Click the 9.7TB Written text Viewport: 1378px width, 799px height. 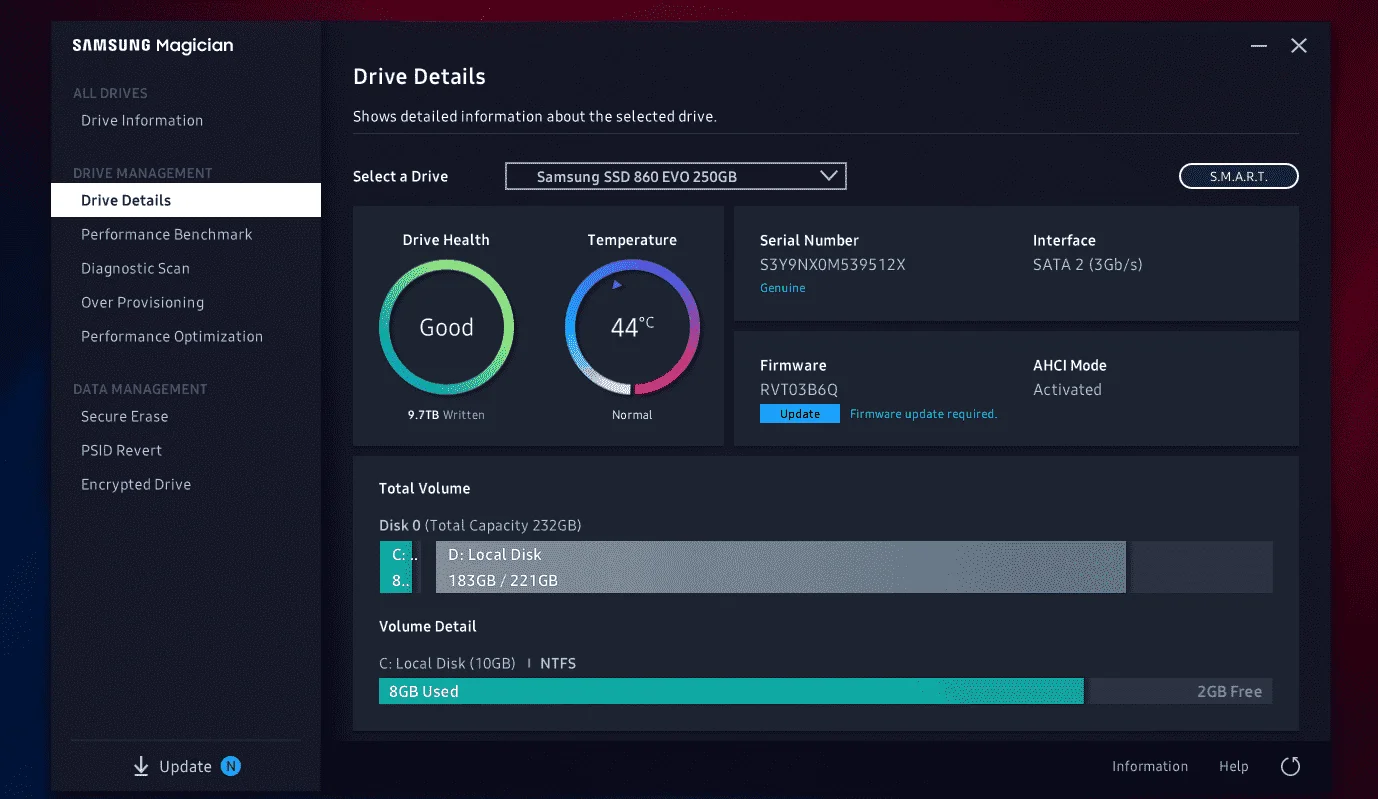click(446, 415)
